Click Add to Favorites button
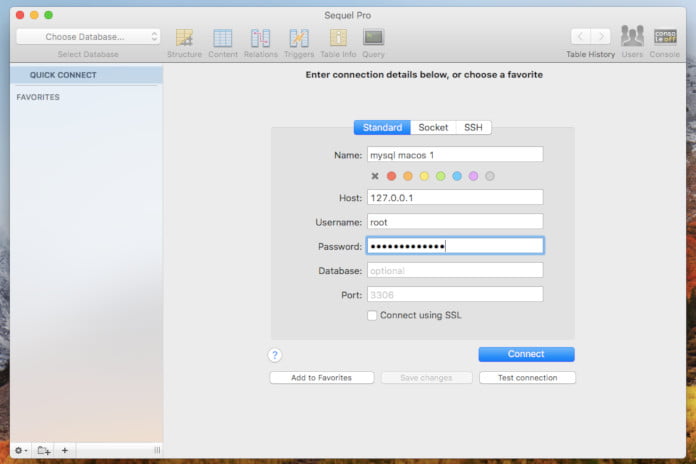 [322, 378]
